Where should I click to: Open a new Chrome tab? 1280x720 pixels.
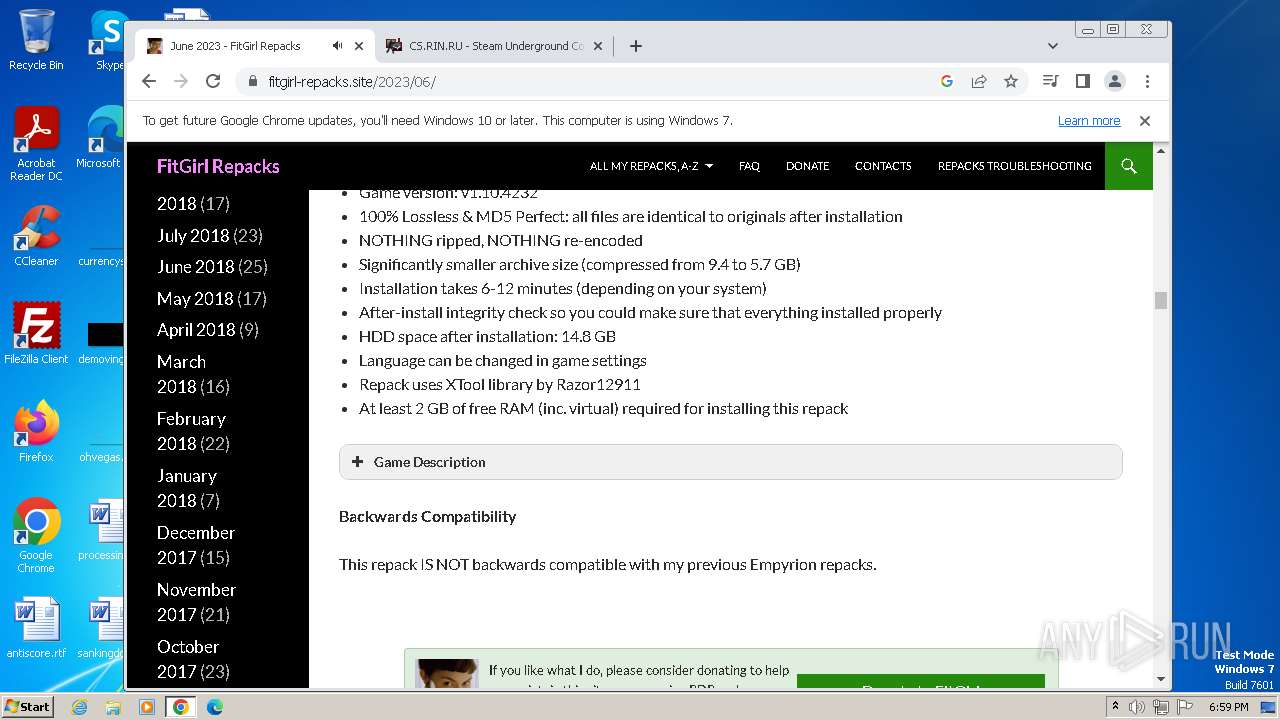[636, 46]
